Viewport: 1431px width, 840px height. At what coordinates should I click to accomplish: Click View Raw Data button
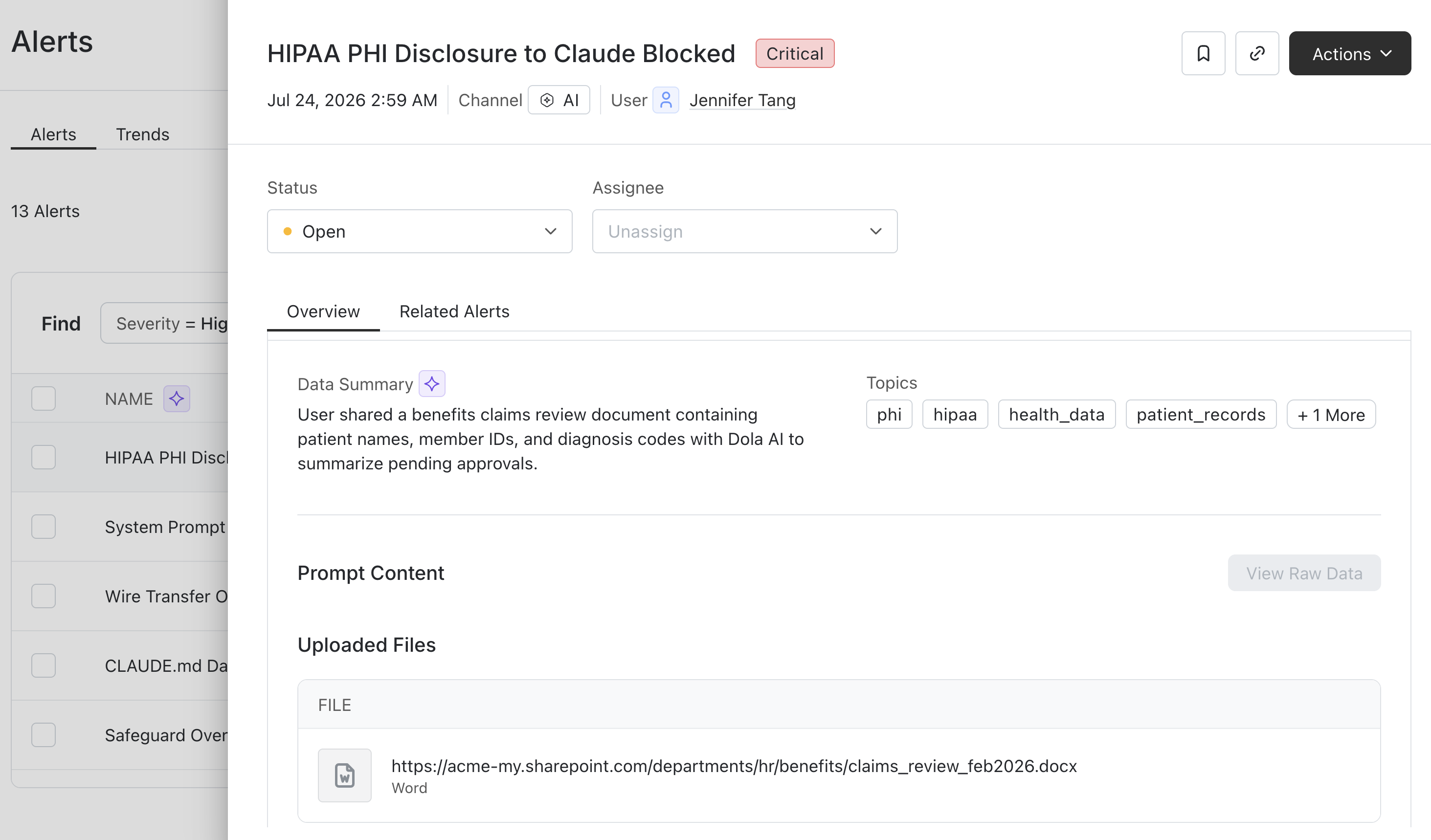pos(1304,573)
